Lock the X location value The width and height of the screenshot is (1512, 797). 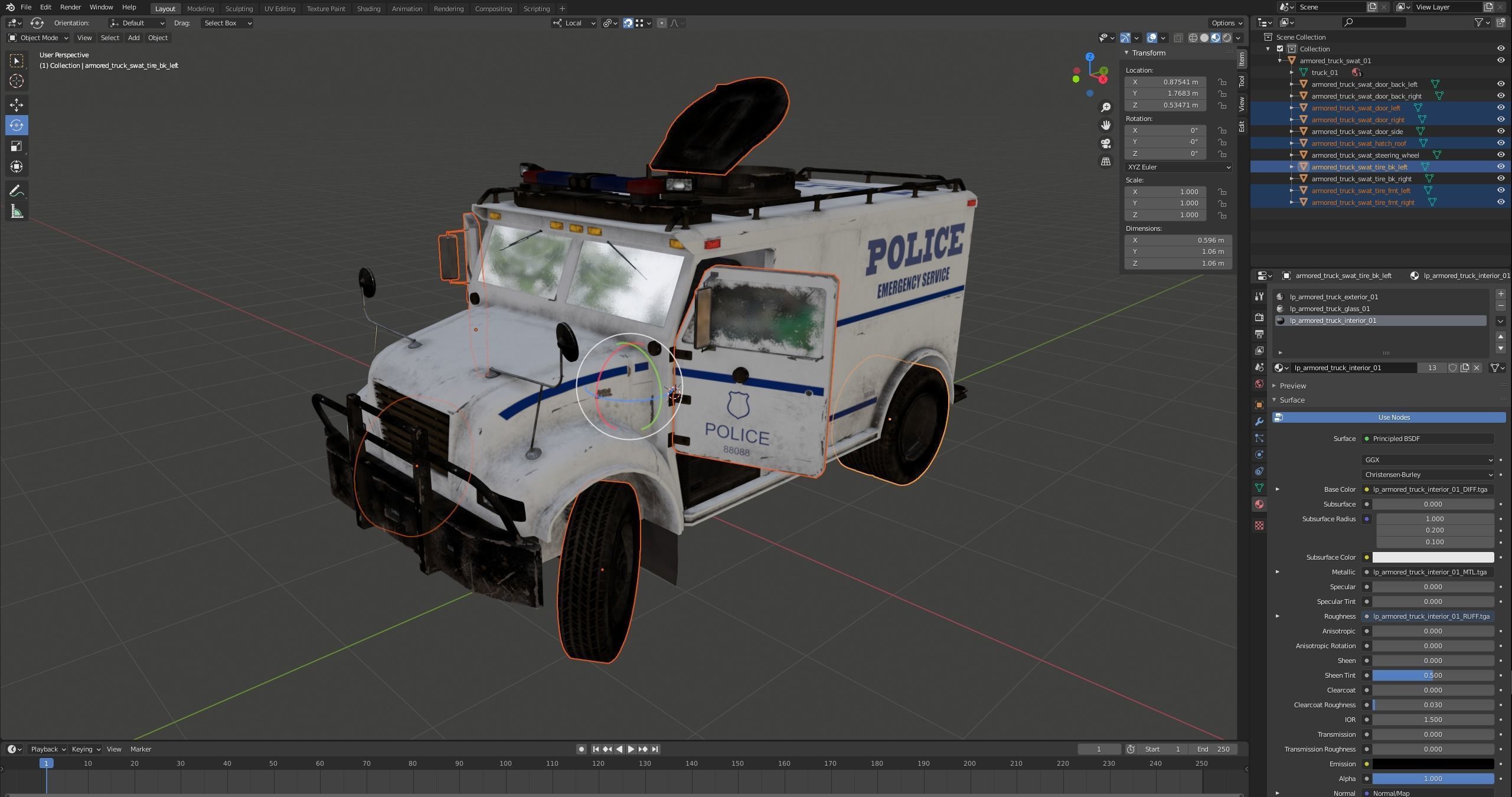1222,82
